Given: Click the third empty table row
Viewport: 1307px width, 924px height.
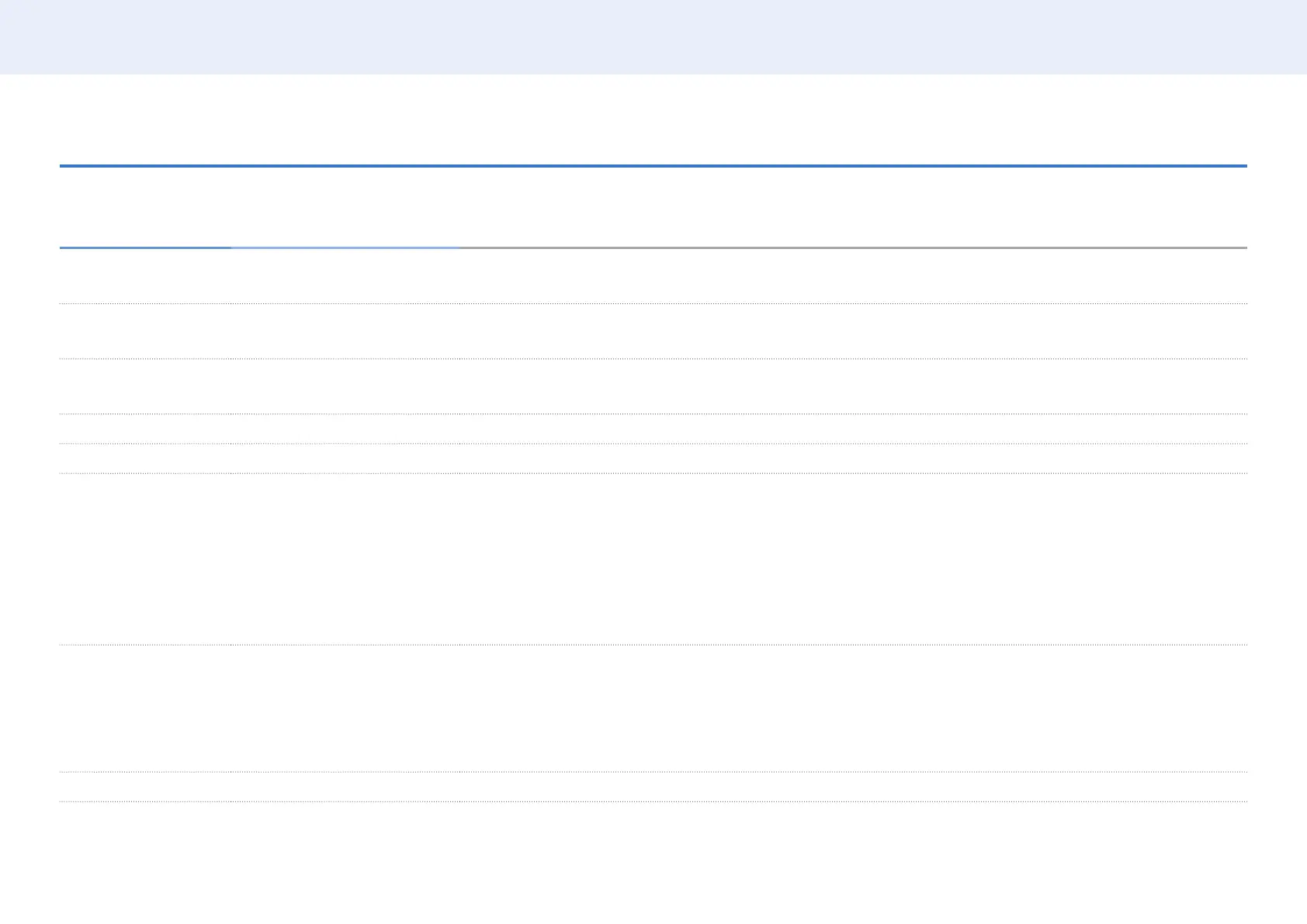Looking at the screenshot, I should (653, 386).
